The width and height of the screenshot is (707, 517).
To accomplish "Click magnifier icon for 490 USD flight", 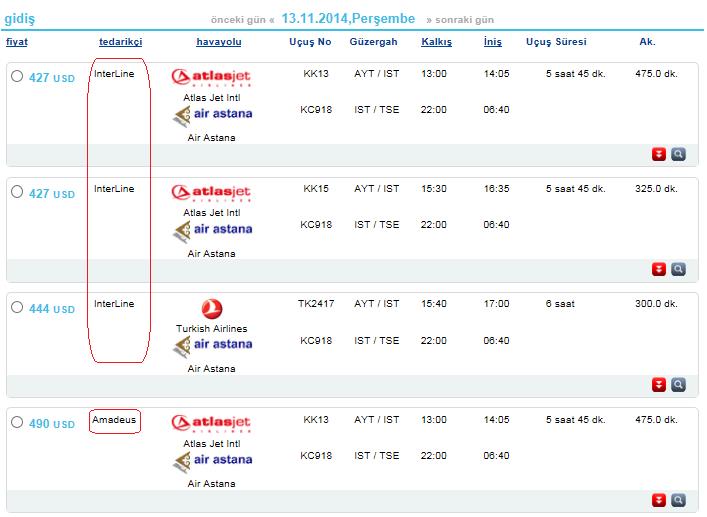I will tap(678, 500).
